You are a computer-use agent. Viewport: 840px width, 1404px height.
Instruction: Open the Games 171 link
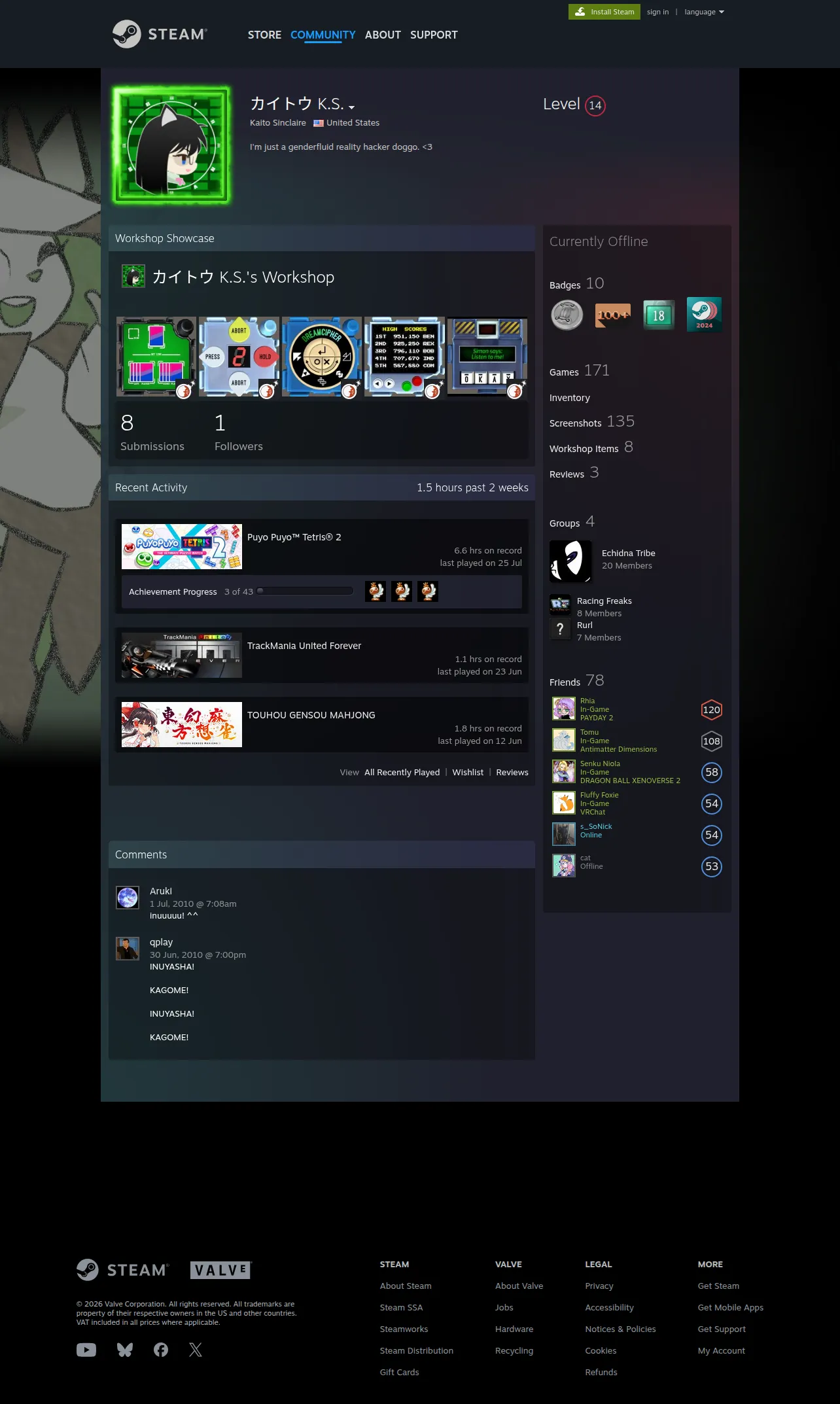pos(580,371)
